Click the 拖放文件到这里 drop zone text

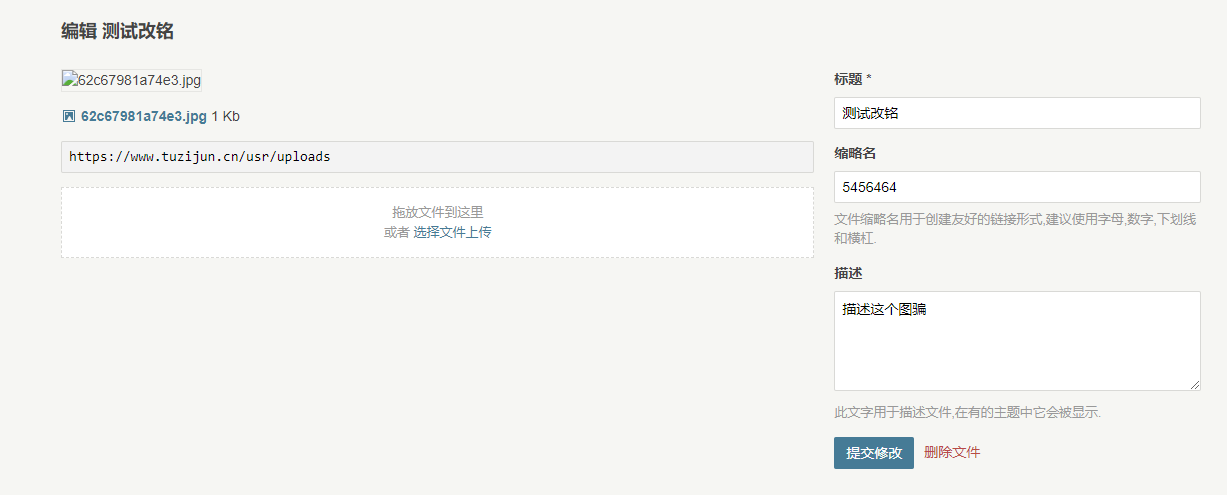(437, 212)
